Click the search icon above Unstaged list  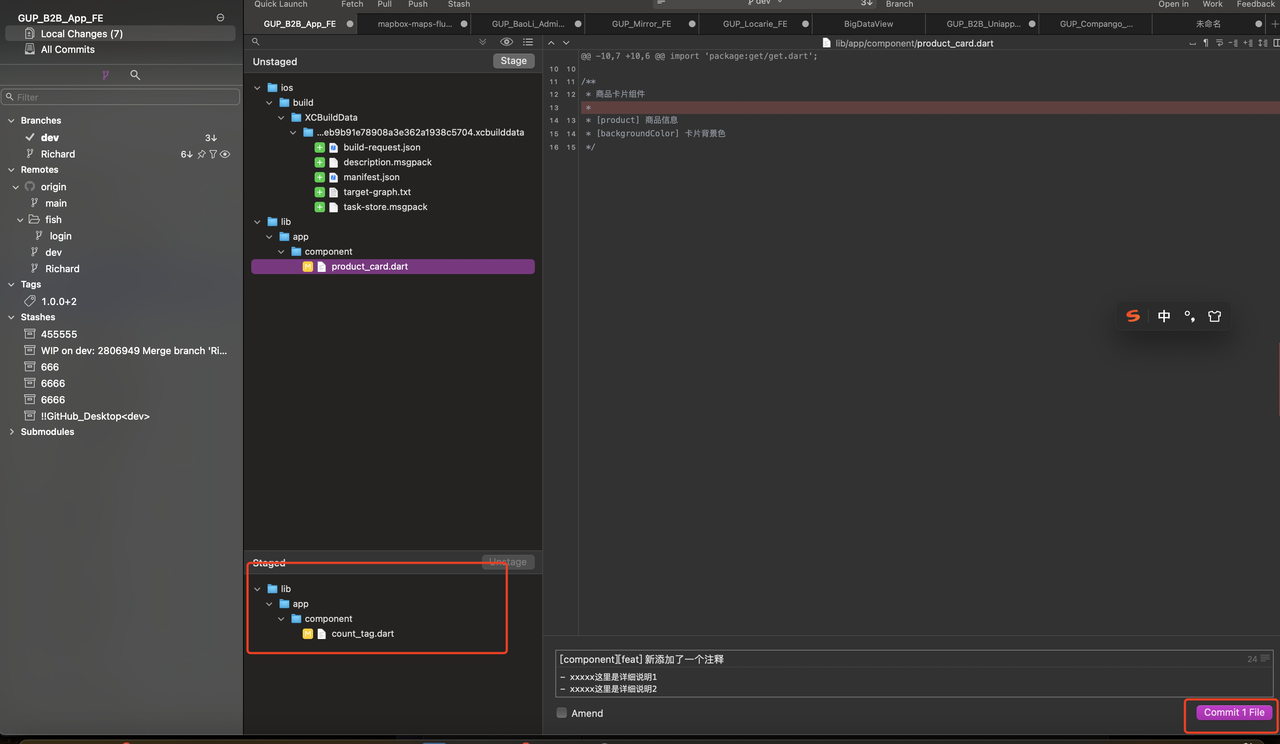256,42
